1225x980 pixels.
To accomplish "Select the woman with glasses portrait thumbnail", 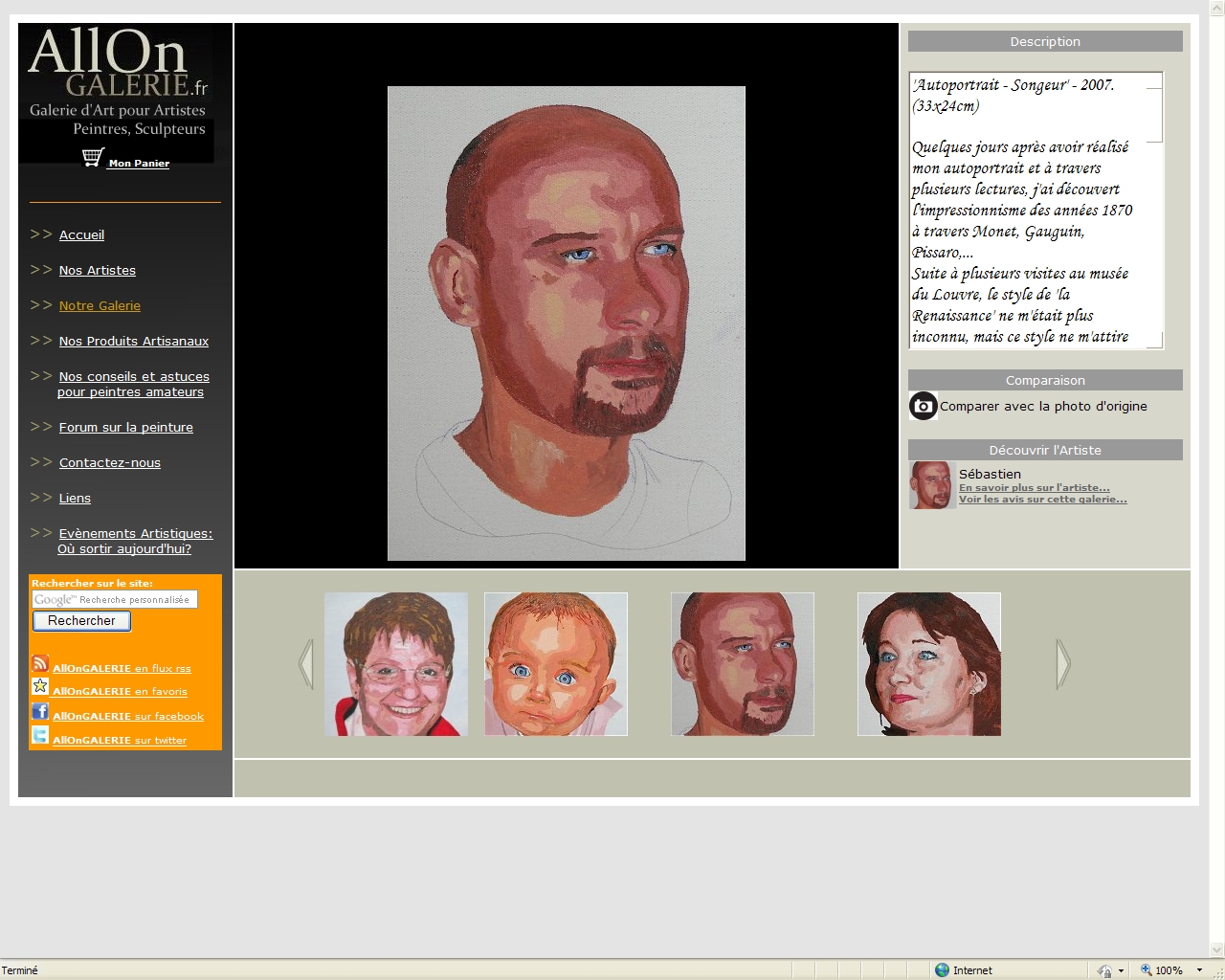I will pos(396,664).
